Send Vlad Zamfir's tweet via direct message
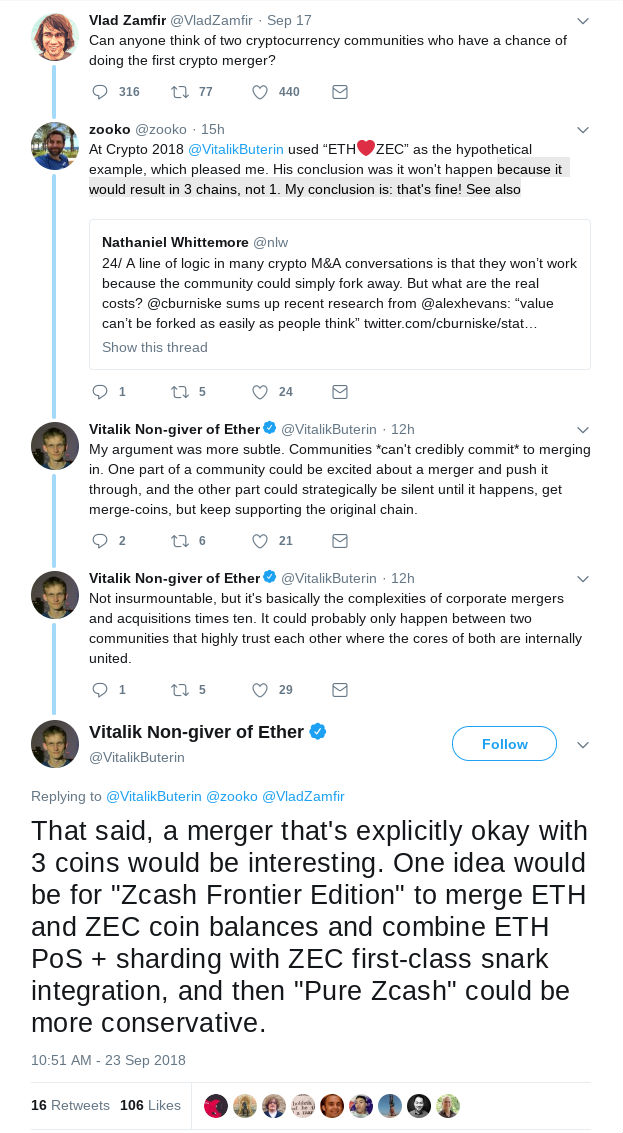 pyautogui.click(x=339, y=92)
